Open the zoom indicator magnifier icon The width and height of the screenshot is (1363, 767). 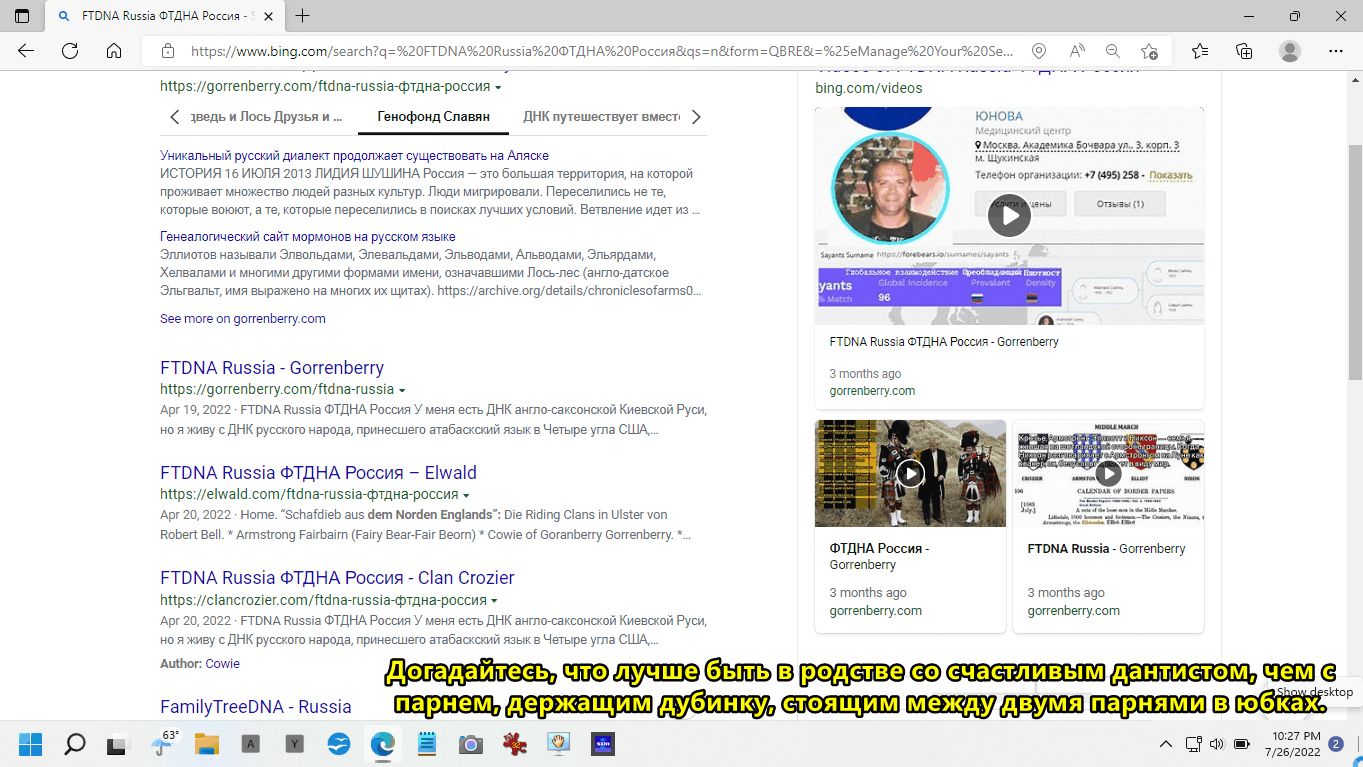[x=1113, y=51]
